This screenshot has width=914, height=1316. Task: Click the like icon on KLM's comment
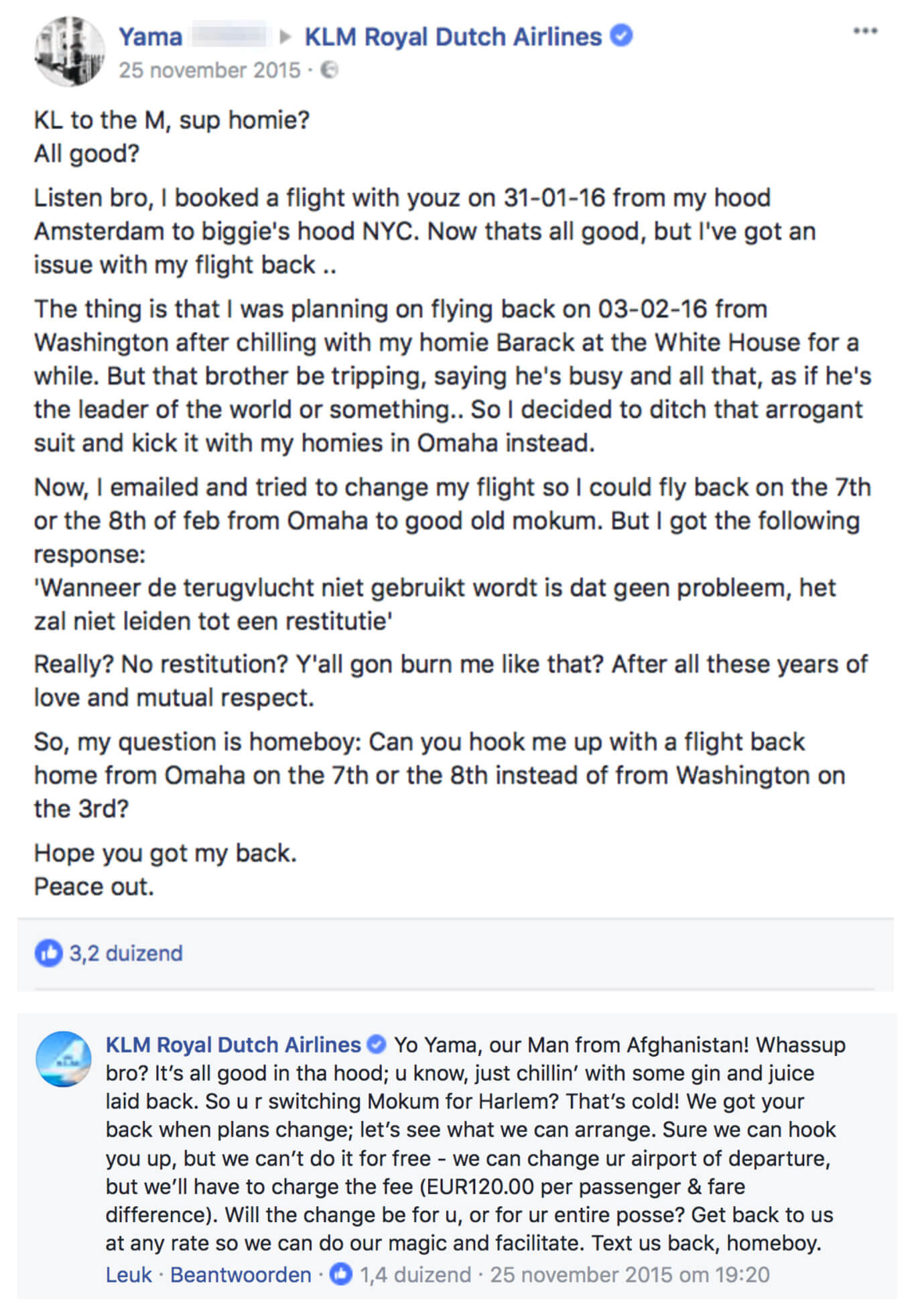pos(341,1274)
